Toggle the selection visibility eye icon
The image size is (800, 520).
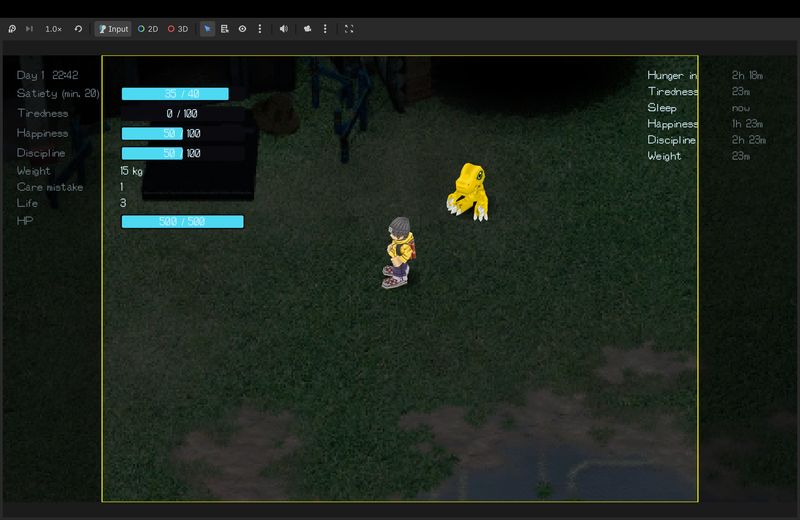[x=242, y=29]
